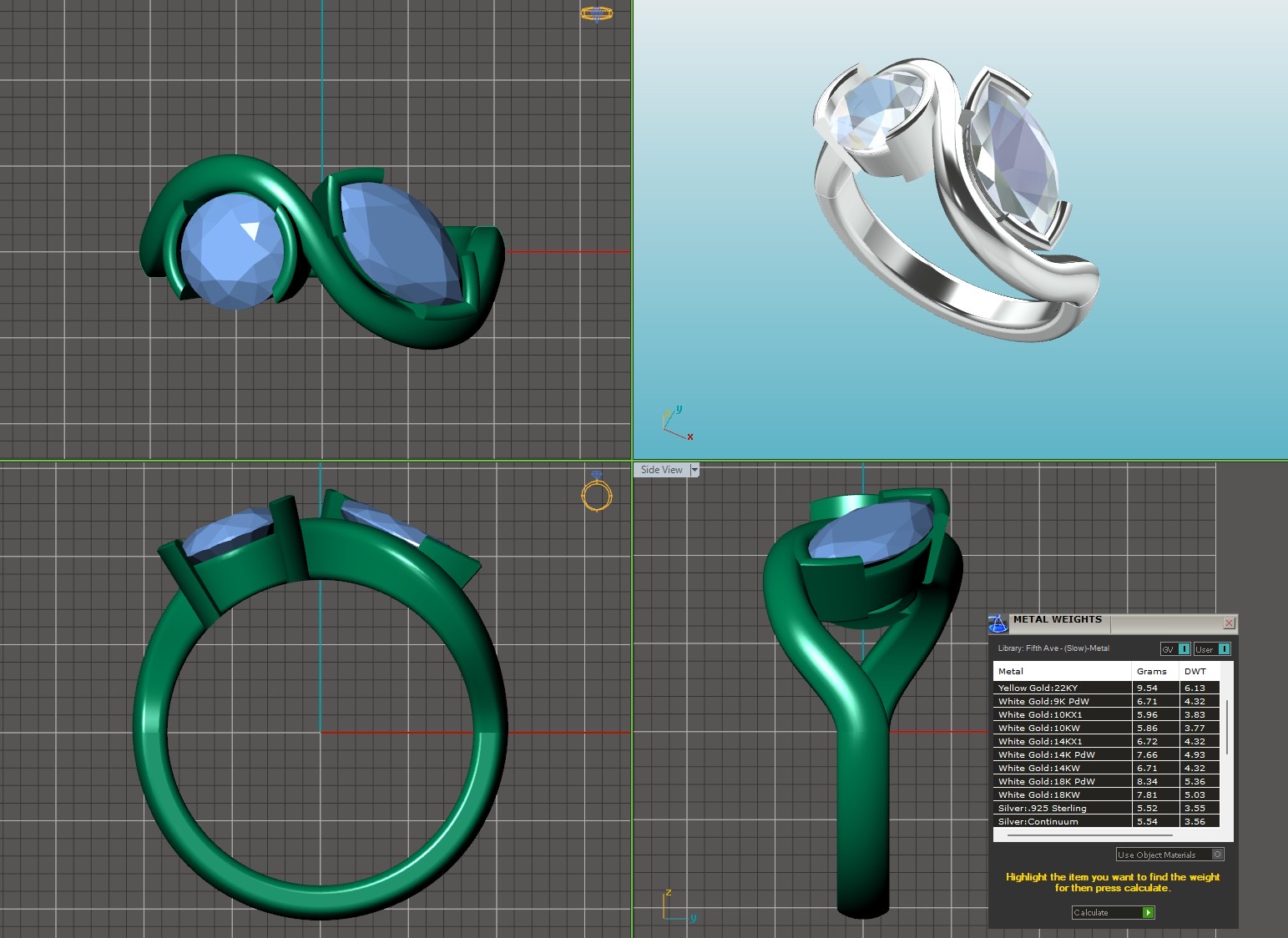The image size is (1288, 938).
Task: Click the XY axis gizmo in perspective viewport
Action: pyautogui.click(x=677, y=424)
